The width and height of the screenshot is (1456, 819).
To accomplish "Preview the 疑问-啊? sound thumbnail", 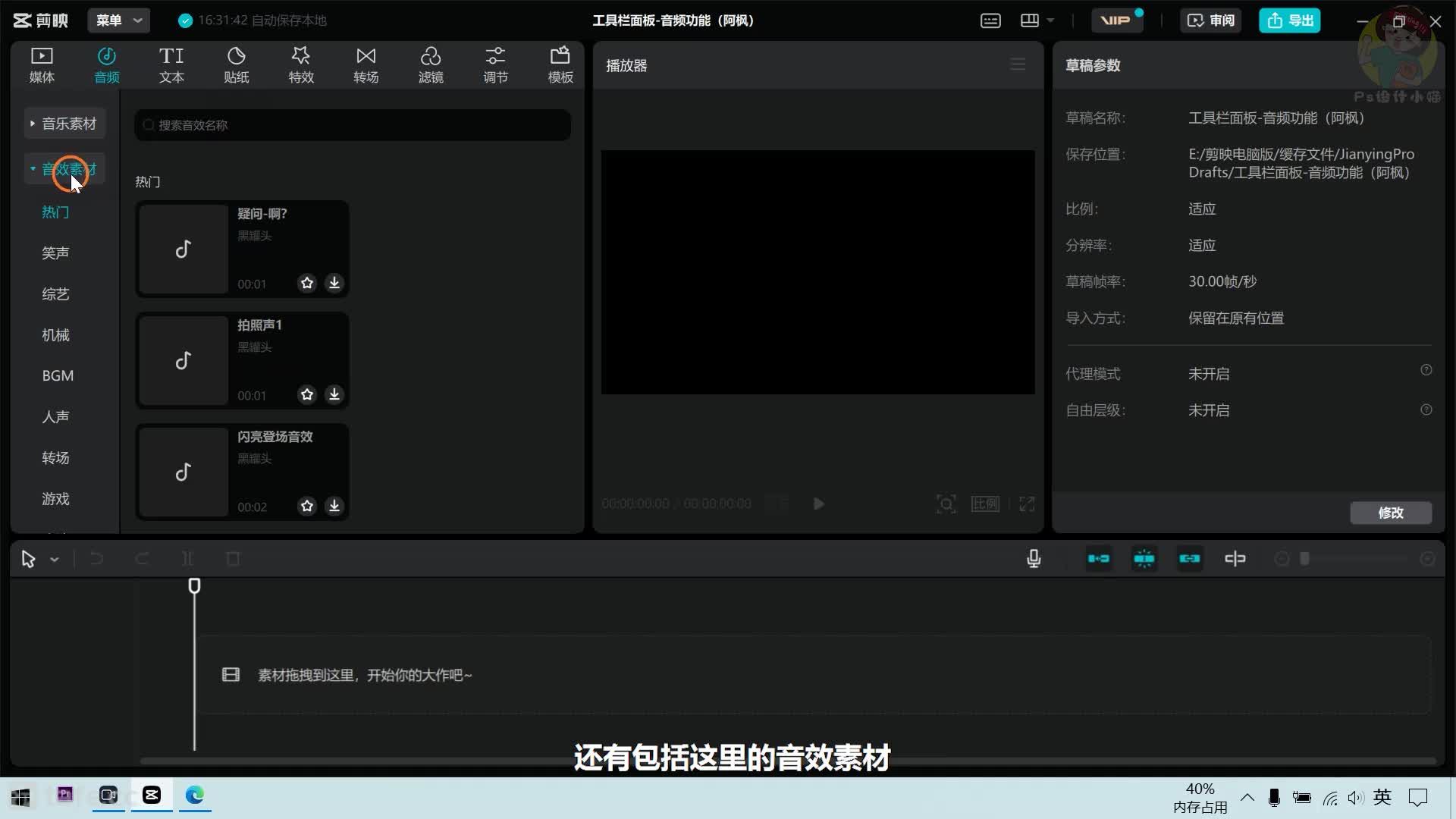I will pos(184,249).
